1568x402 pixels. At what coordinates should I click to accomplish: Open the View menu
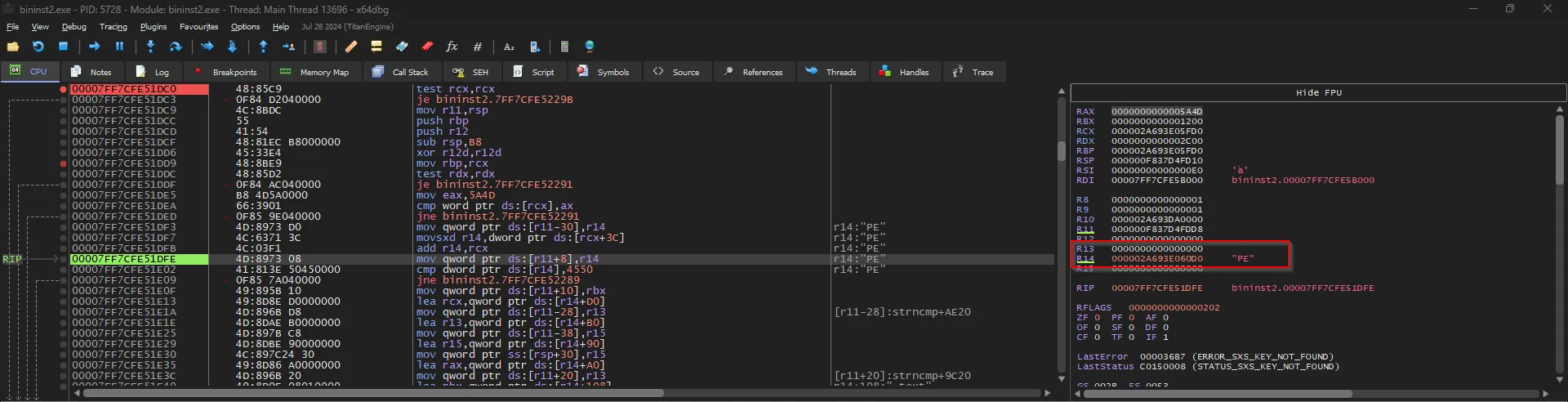(40, 27)
